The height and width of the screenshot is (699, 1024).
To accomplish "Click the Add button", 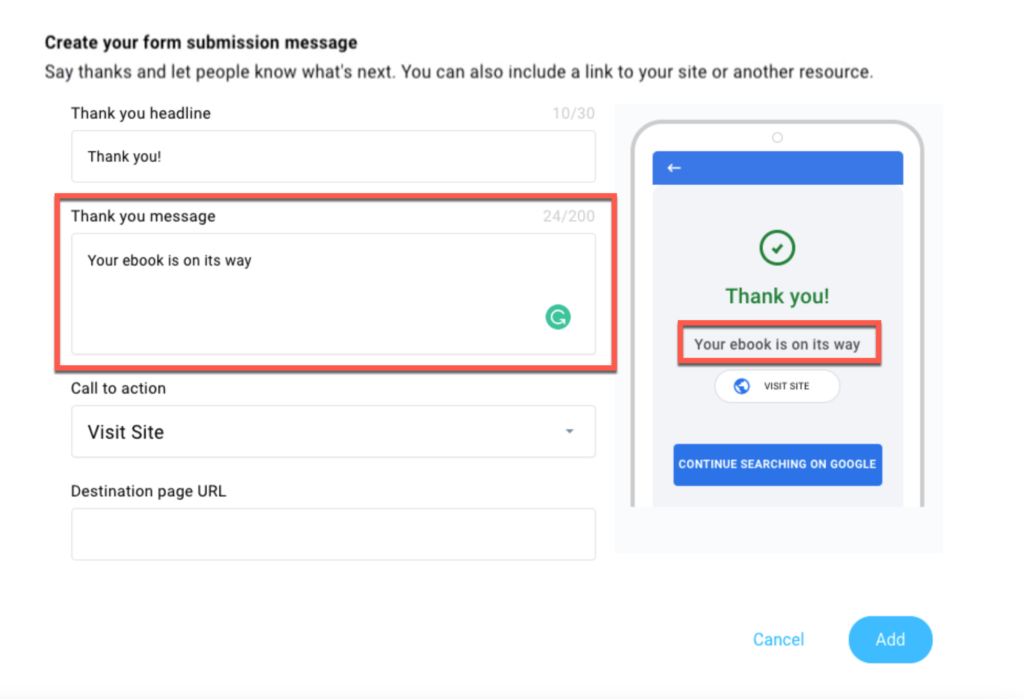I will tap(890, 640).
